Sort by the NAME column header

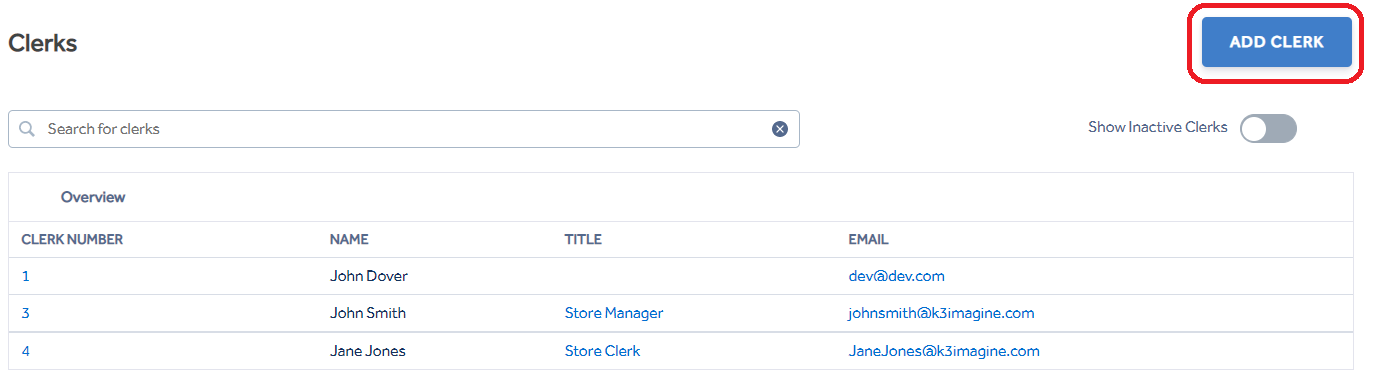click(349, 240)
